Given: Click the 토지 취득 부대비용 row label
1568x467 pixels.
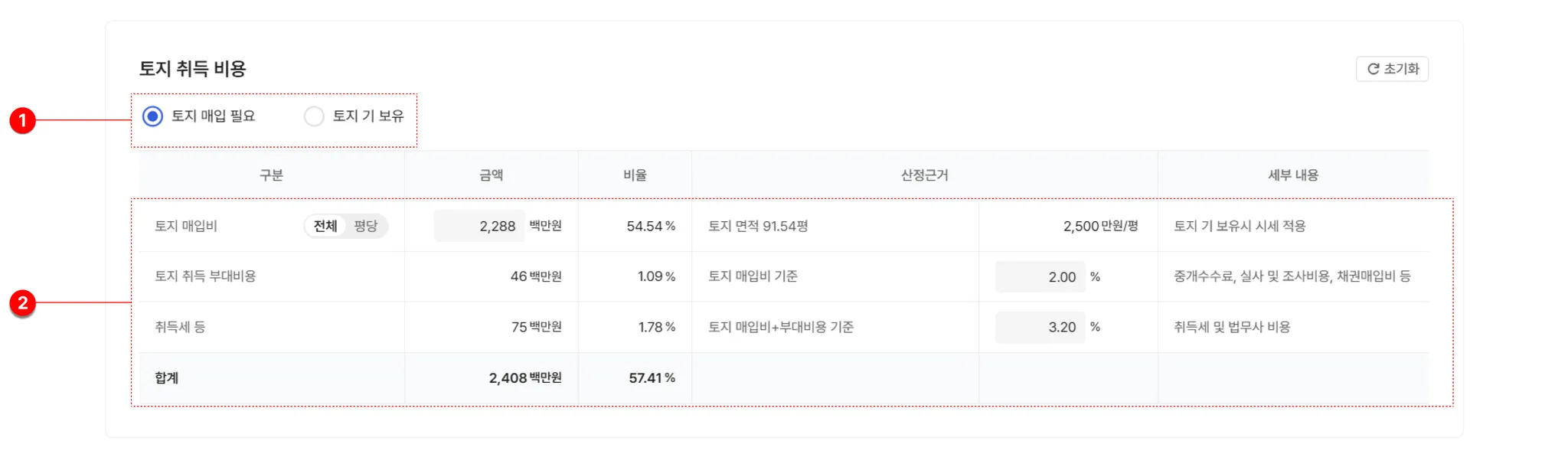Looking at the screenshot, I should click(205, 276).
